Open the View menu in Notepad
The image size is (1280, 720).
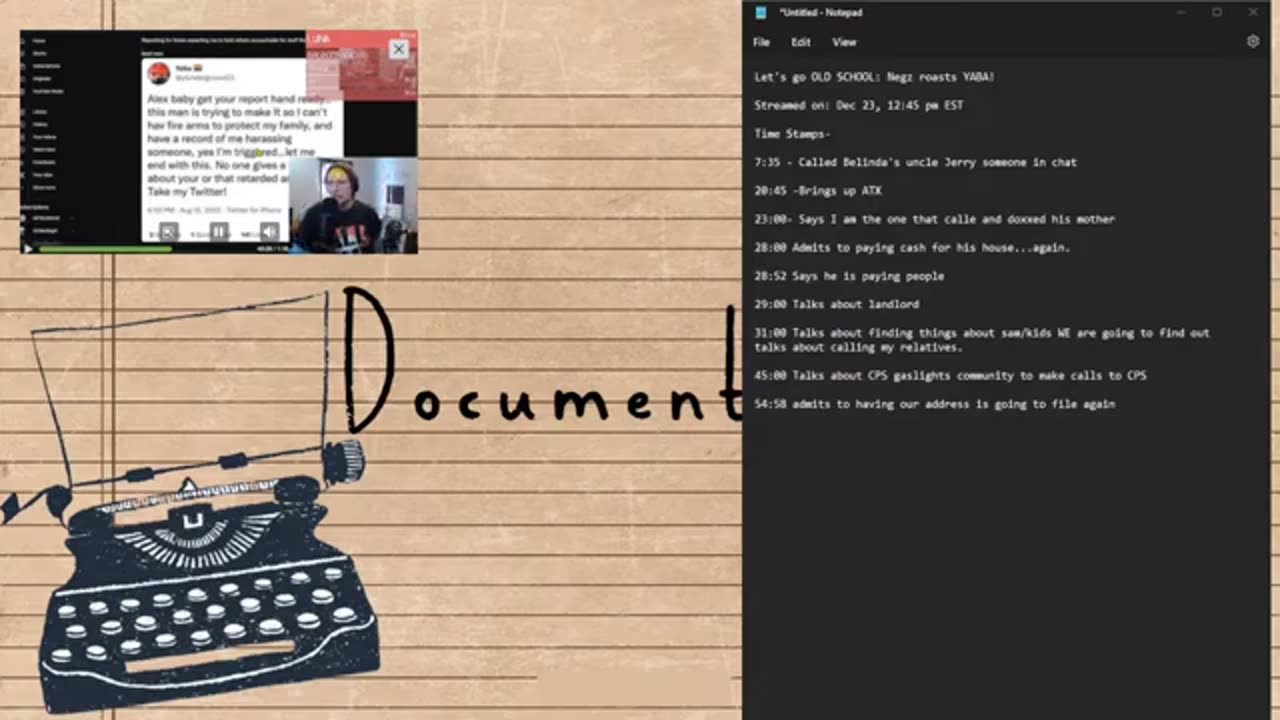[x=844, y=42]
